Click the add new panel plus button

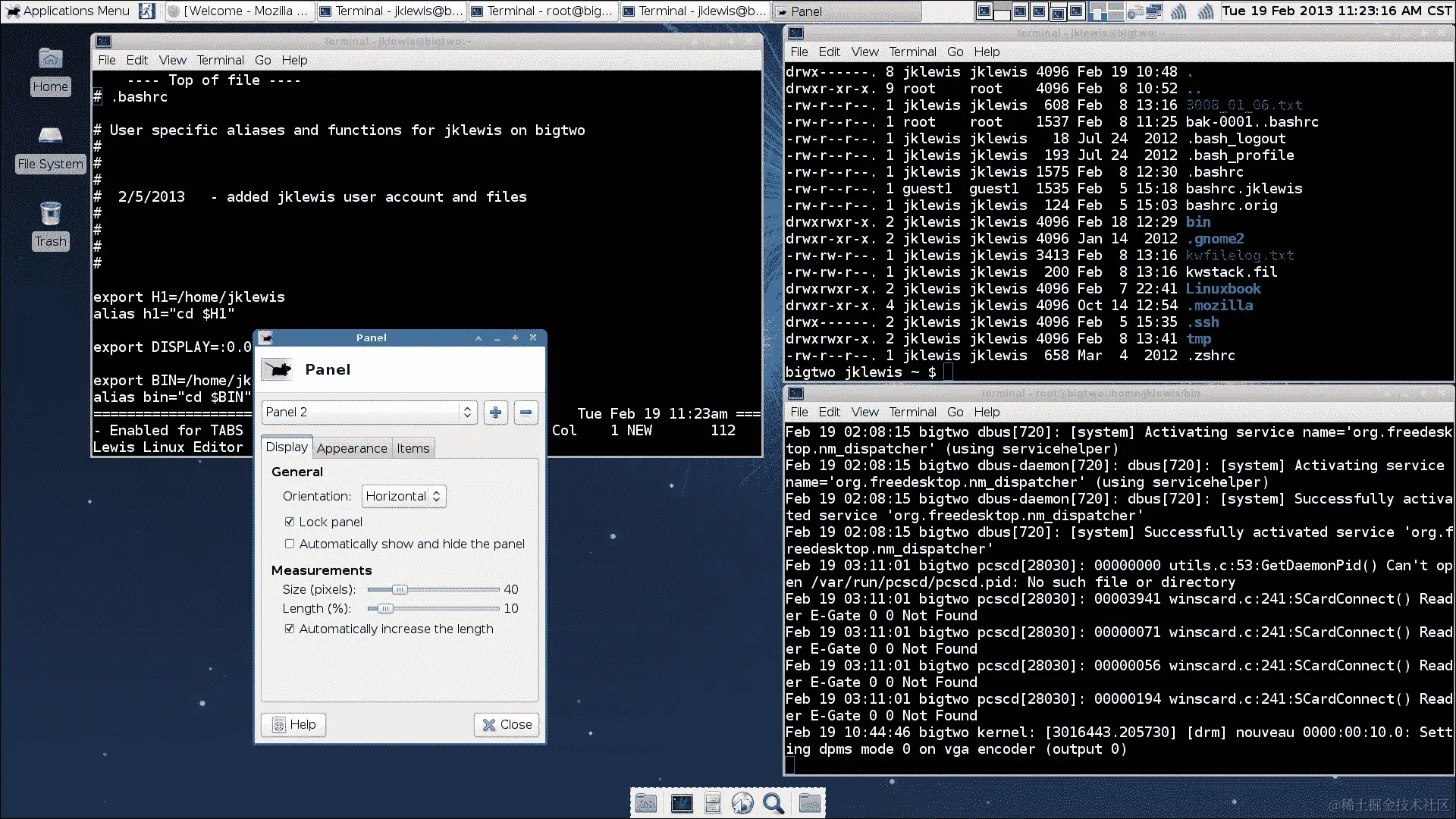tap(495, 413)
